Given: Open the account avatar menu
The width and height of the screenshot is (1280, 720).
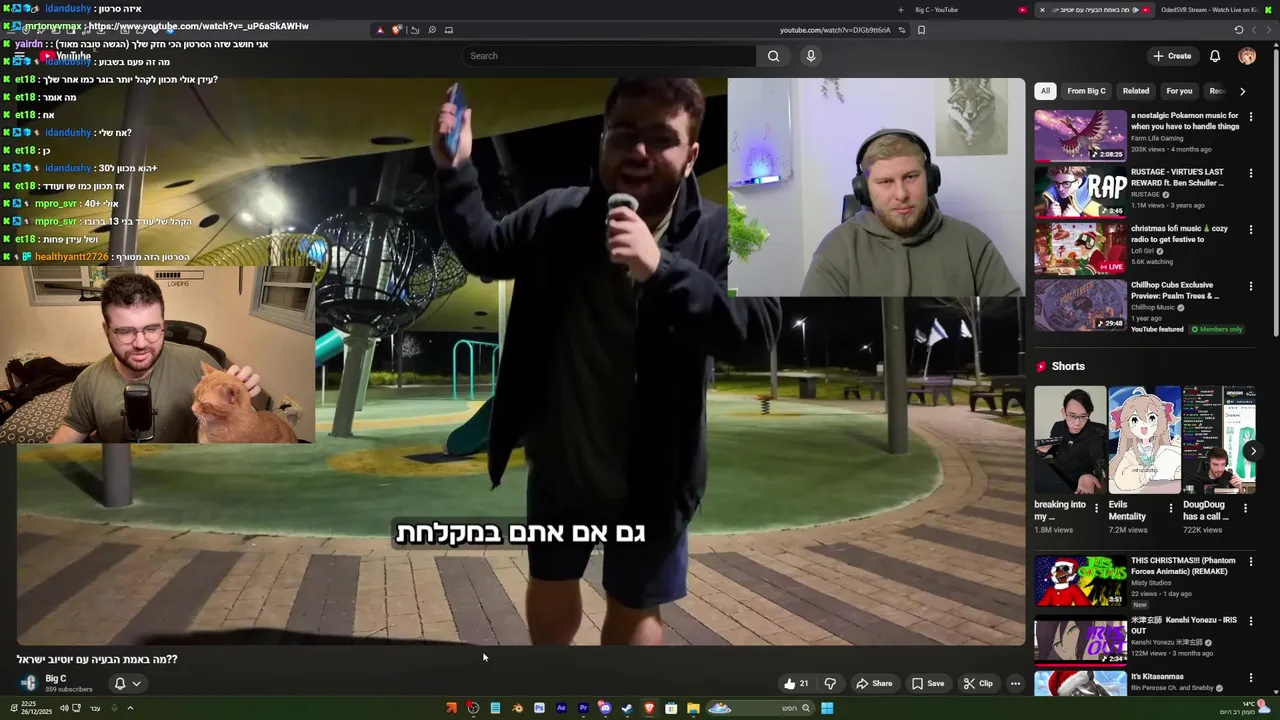Looking at the screenshot, I should coord(1247,56).
